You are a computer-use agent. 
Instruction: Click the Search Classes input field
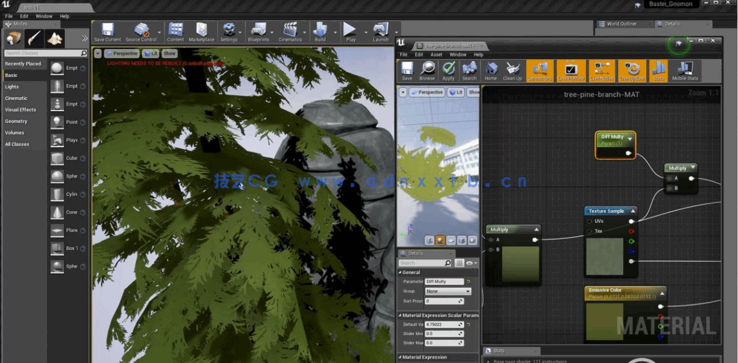[x=46, y=53]
